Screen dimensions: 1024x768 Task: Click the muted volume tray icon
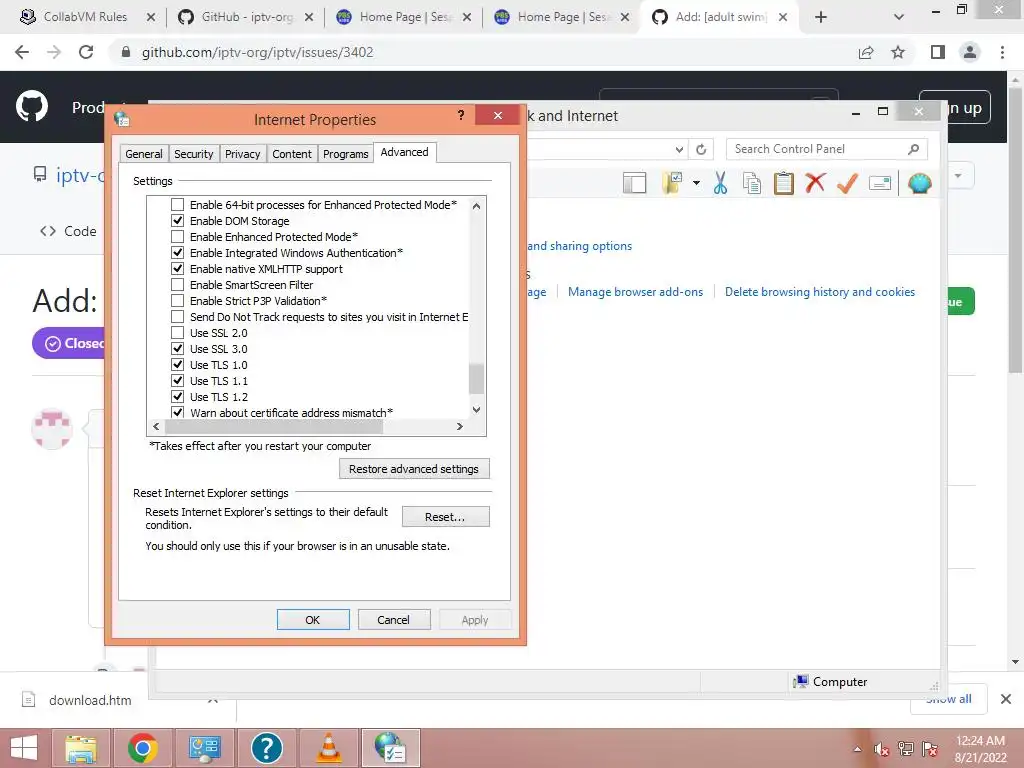[882, 749]
